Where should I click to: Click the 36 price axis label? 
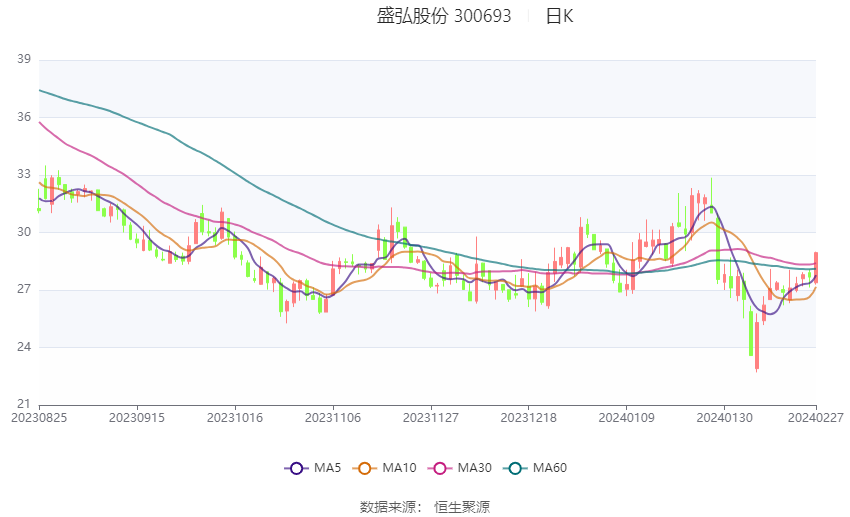pyautogui.click(x=24, y=117)
